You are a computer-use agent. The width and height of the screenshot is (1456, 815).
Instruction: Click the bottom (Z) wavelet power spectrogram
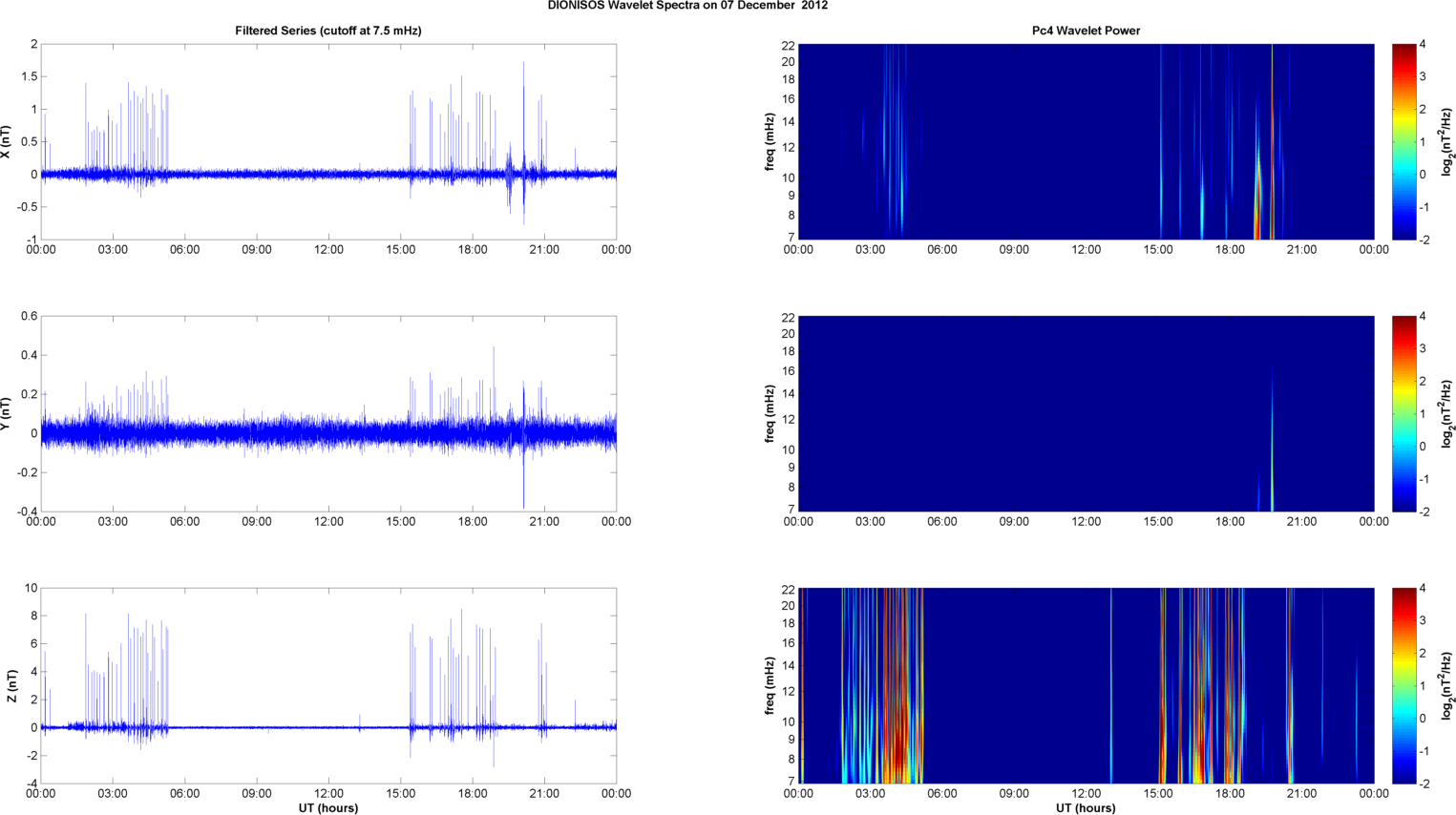(1086, 686)
